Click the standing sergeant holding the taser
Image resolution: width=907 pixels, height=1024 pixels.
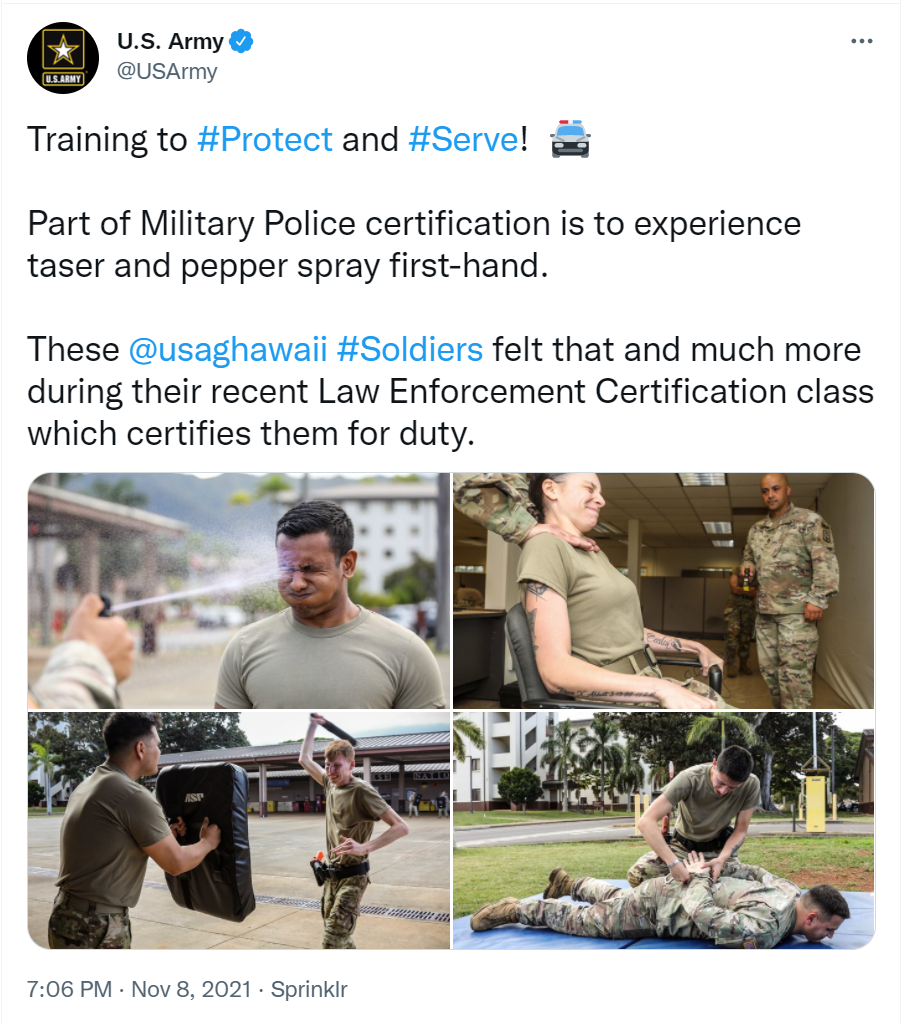(x=789, y=590)
